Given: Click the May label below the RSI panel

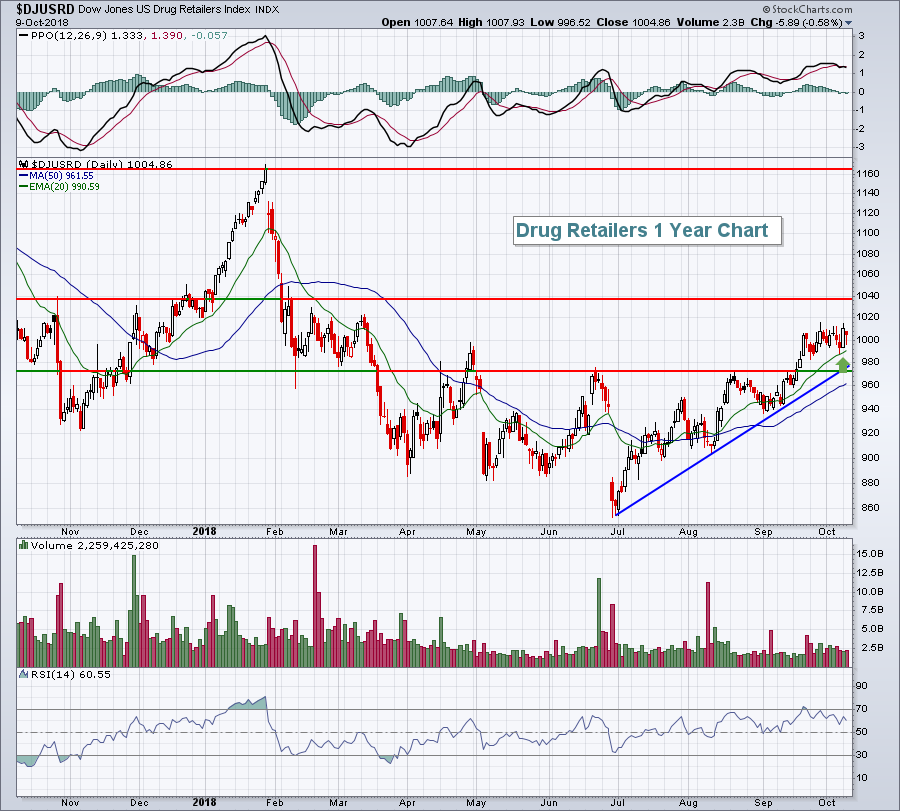Looking at the screenshot, I should point(476,803).
